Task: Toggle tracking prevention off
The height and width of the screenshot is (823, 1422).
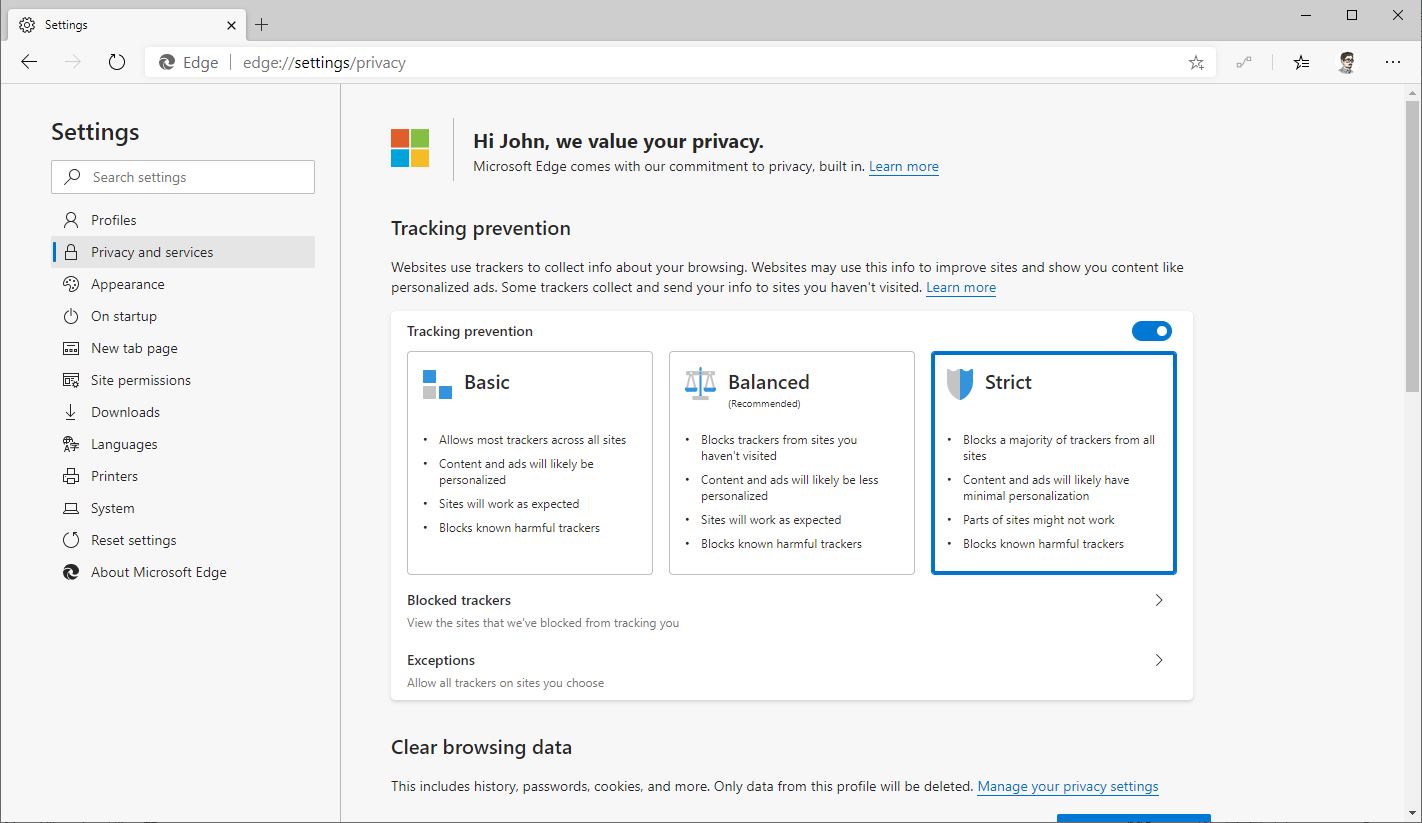Action: click(x=1152, y=330)
